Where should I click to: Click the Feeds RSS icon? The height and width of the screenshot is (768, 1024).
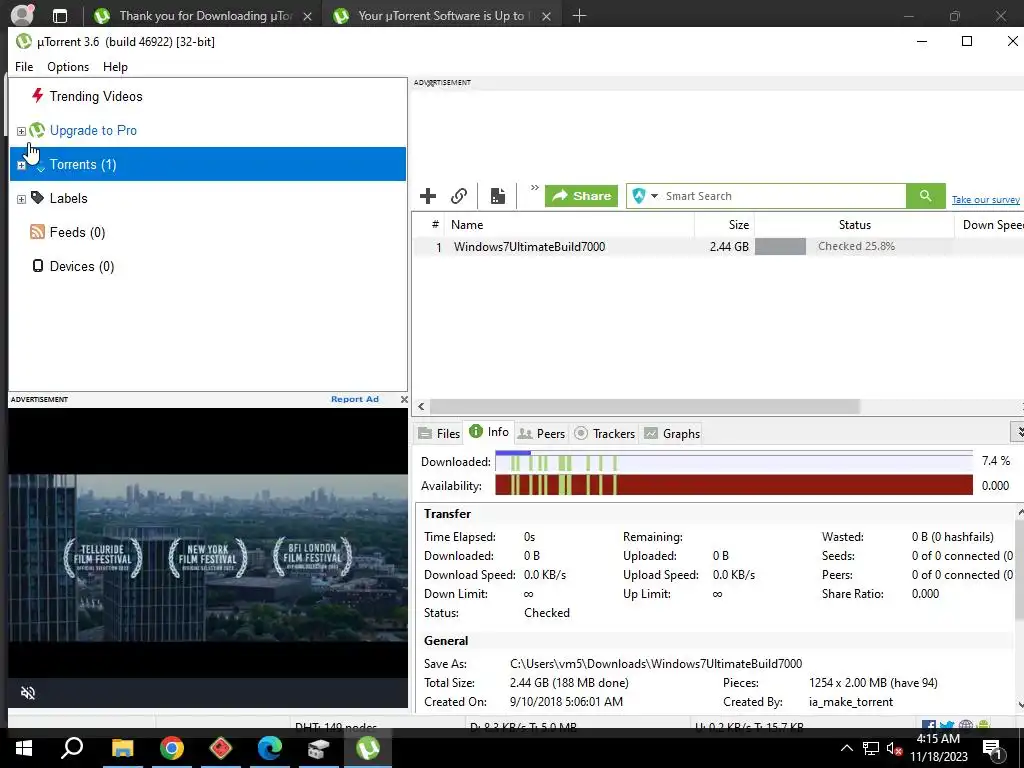point(38,232)
